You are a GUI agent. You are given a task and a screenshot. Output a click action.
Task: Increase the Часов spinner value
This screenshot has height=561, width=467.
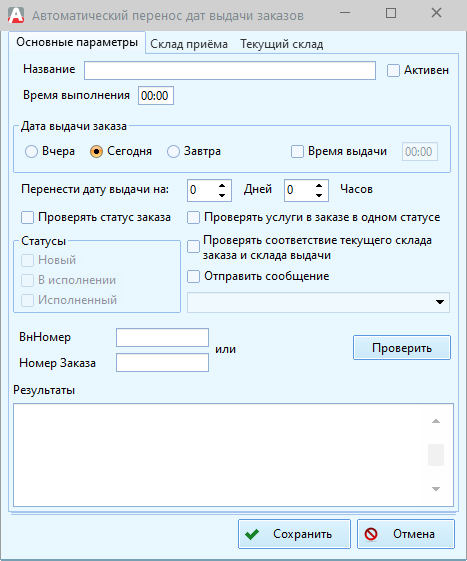coord(319,186)
